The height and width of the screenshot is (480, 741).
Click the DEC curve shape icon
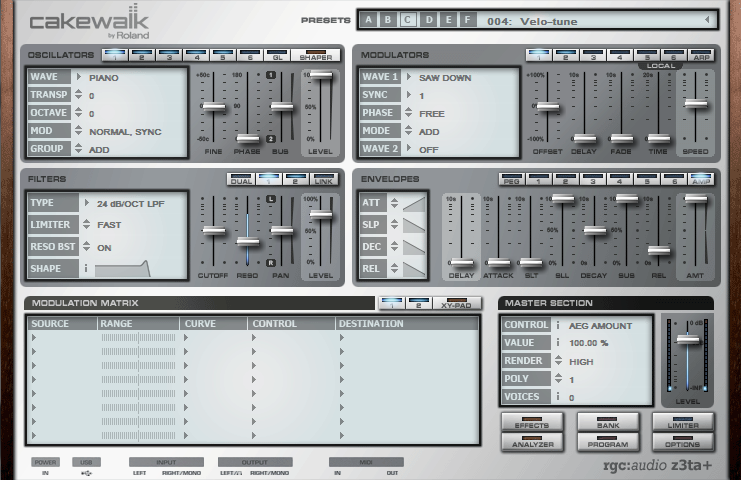414,247
